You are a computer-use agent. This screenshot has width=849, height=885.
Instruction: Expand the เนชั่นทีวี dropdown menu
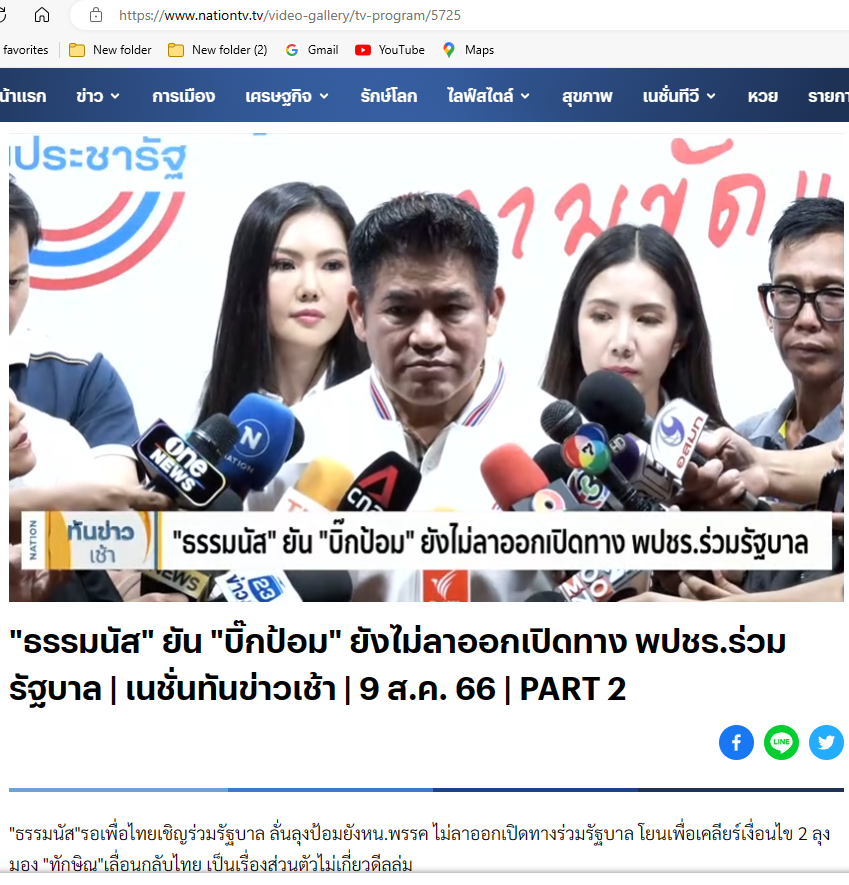pos(679,96)
